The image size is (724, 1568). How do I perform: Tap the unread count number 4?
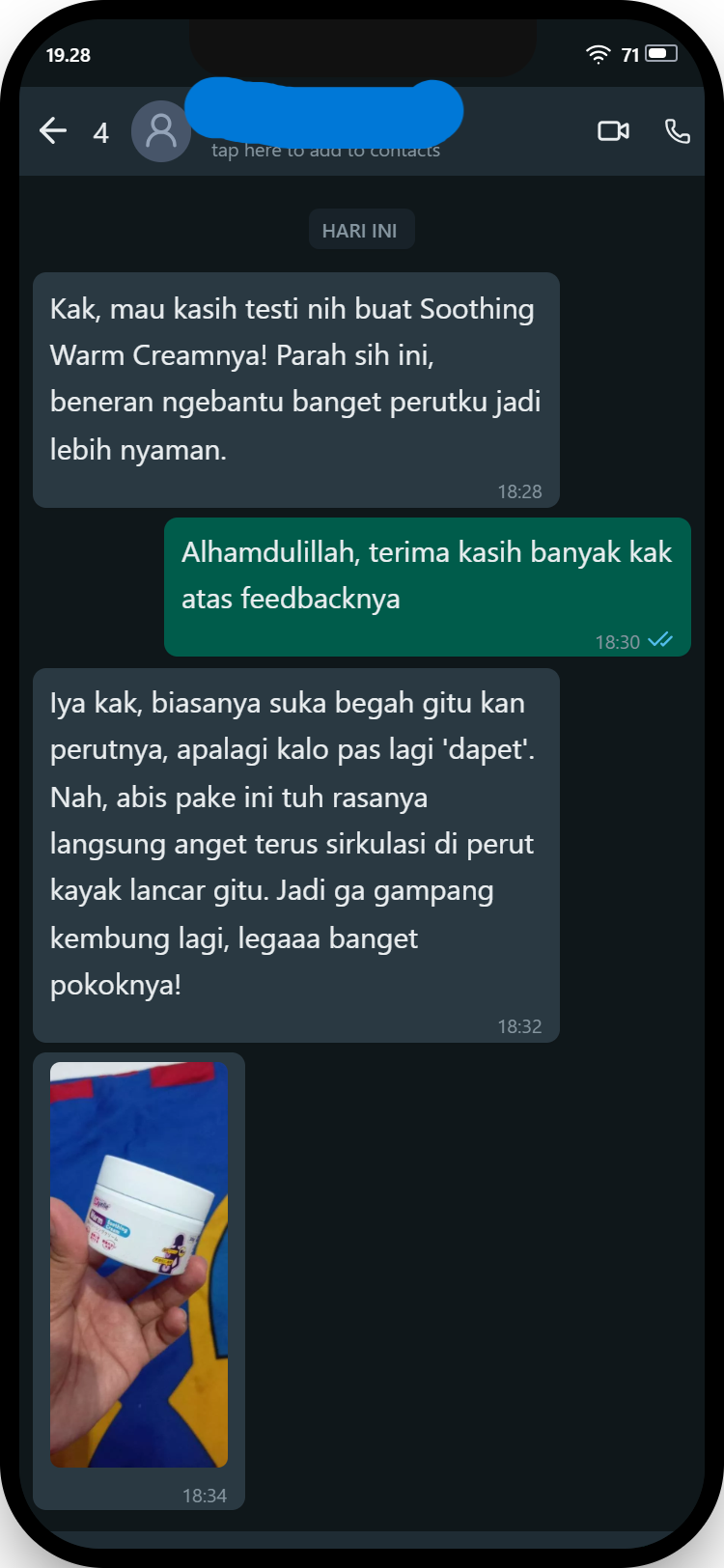pos(100,132)
